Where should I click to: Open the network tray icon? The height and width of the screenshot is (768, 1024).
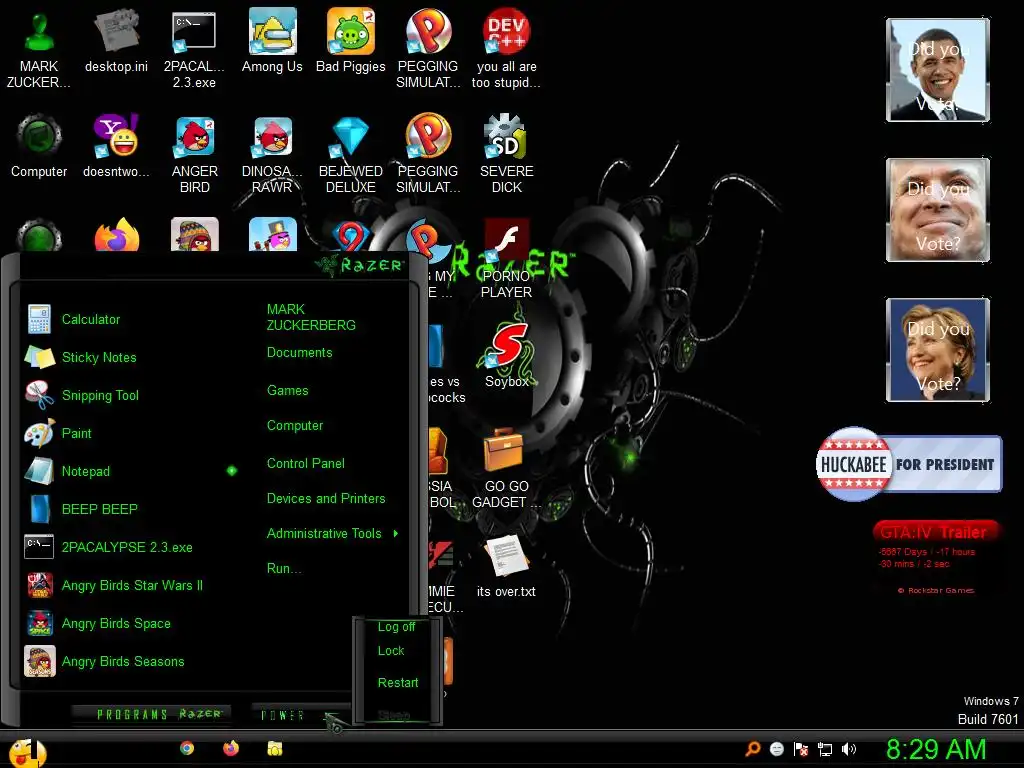point(825,750)
